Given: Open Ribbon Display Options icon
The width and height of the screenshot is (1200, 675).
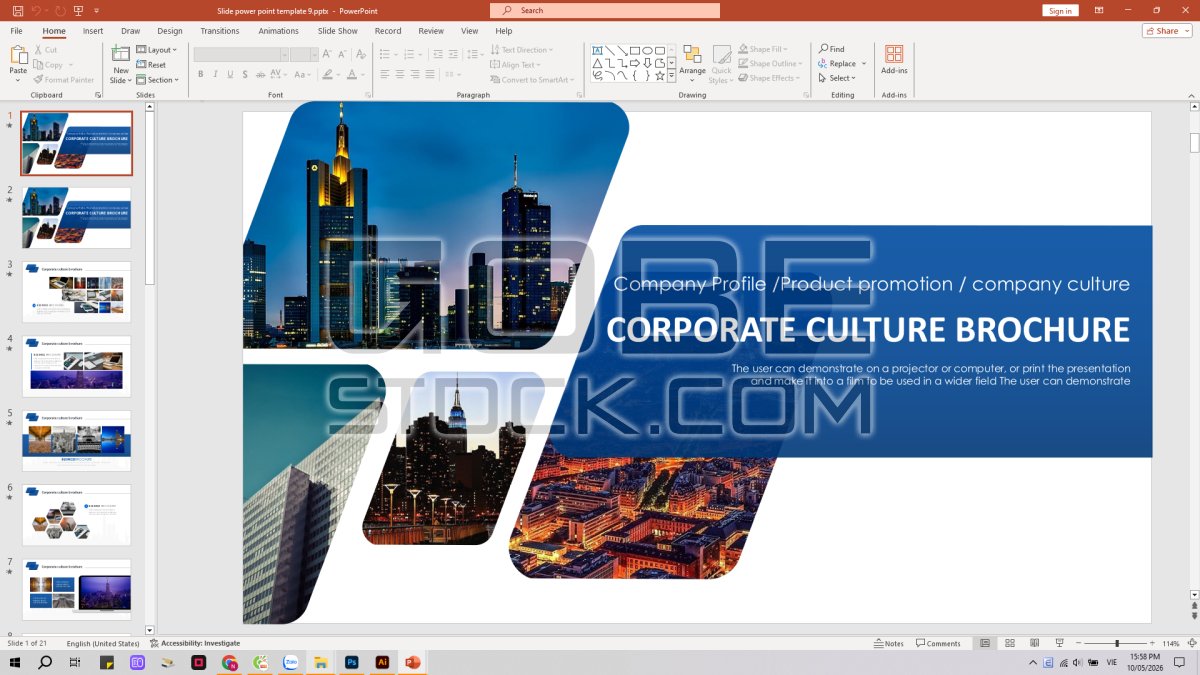Looking at the screenshot, I should (x=1099, y=10).
